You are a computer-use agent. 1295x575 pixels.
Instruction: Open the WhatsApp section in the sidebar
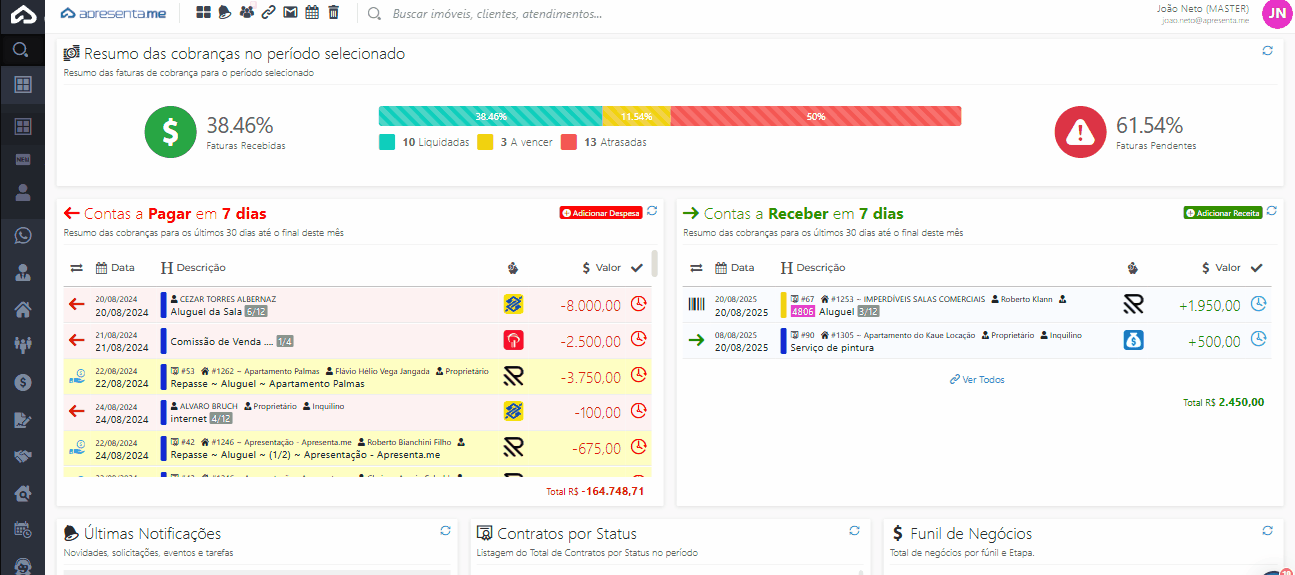click(x=22, y=236)
